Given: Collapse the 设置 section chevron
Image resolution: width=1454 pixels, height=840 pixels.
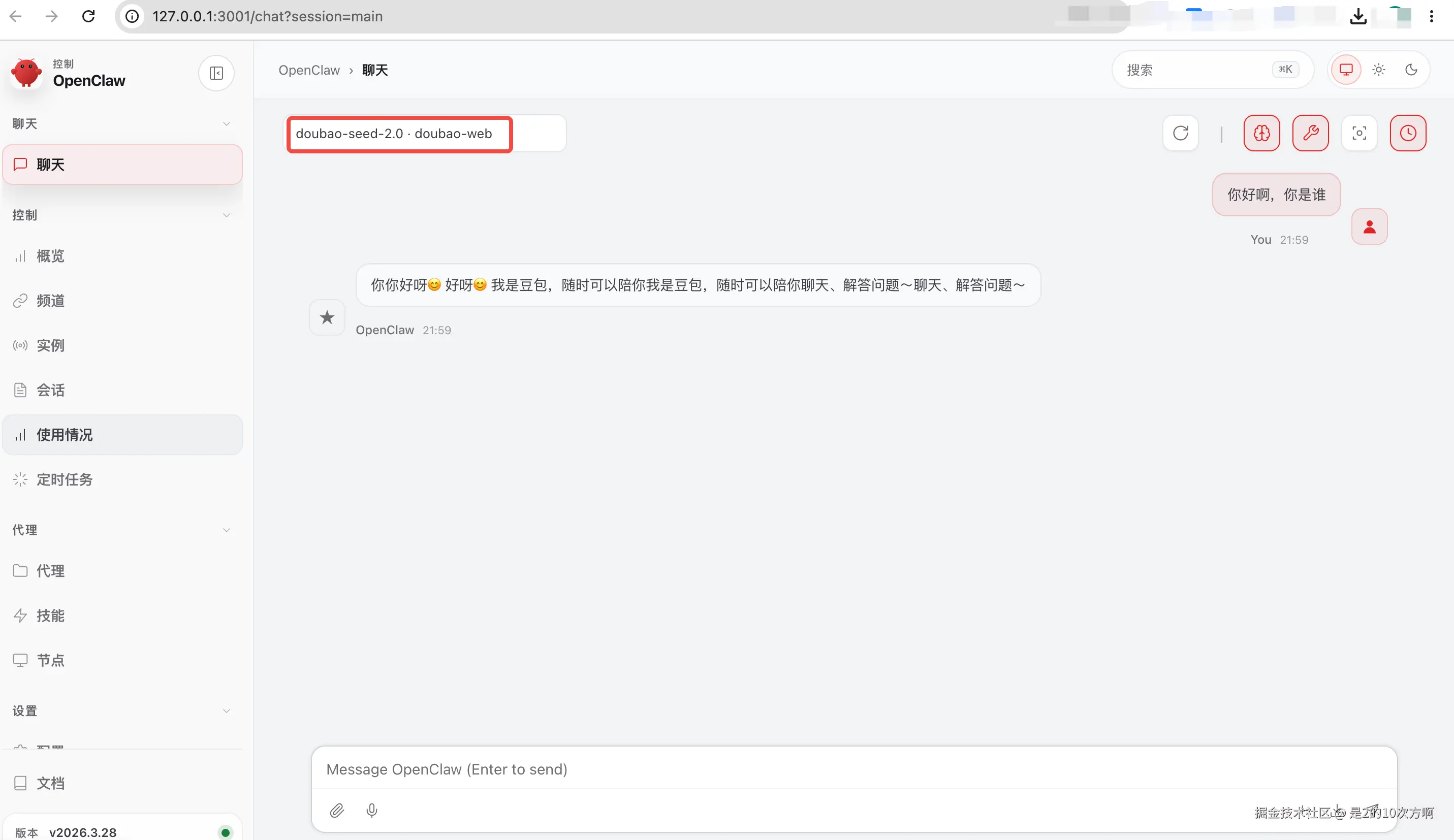Looking at the screenshot, I should [x=227, y=711].
